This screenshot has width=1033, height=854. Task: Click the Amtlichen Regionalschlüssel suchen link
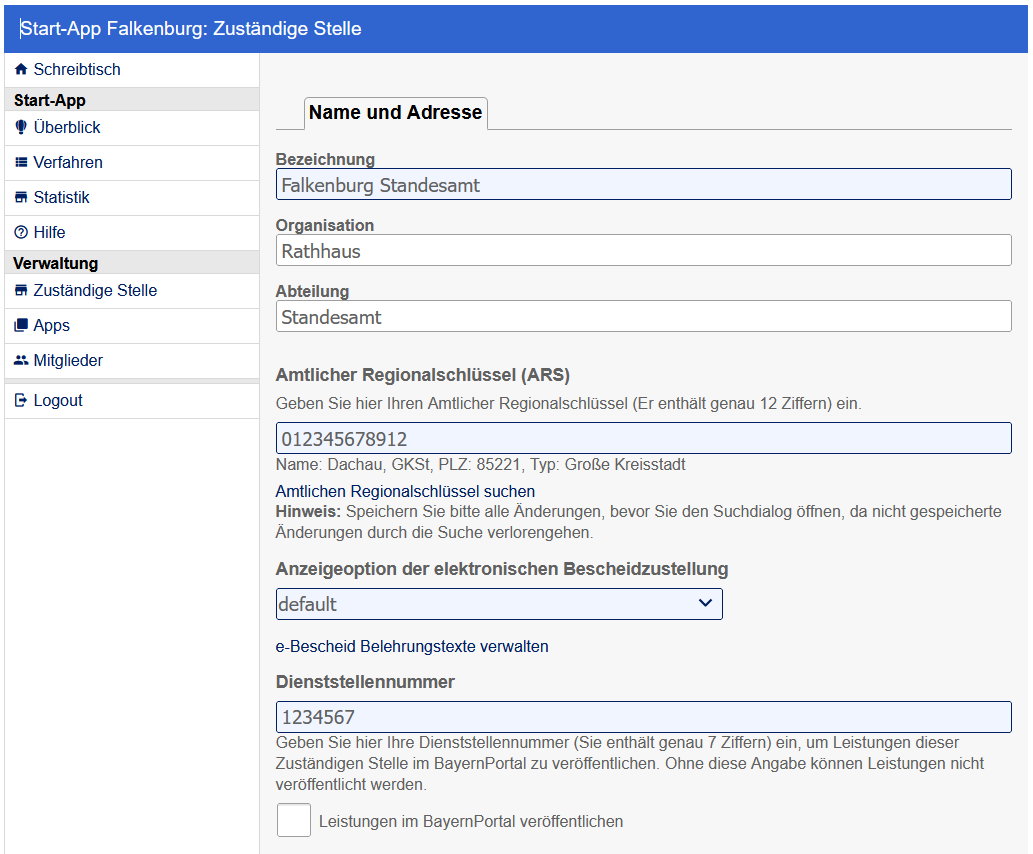coord(405,491)
